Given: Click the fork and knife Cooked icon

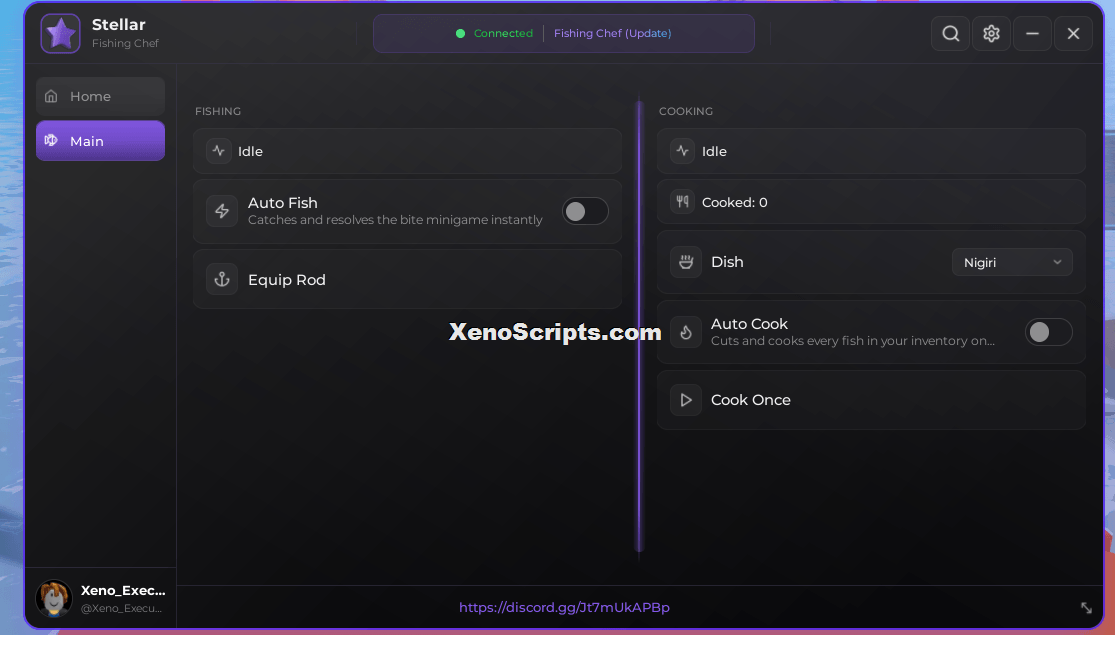Looking at the screenshot, I should pos(683,202).
